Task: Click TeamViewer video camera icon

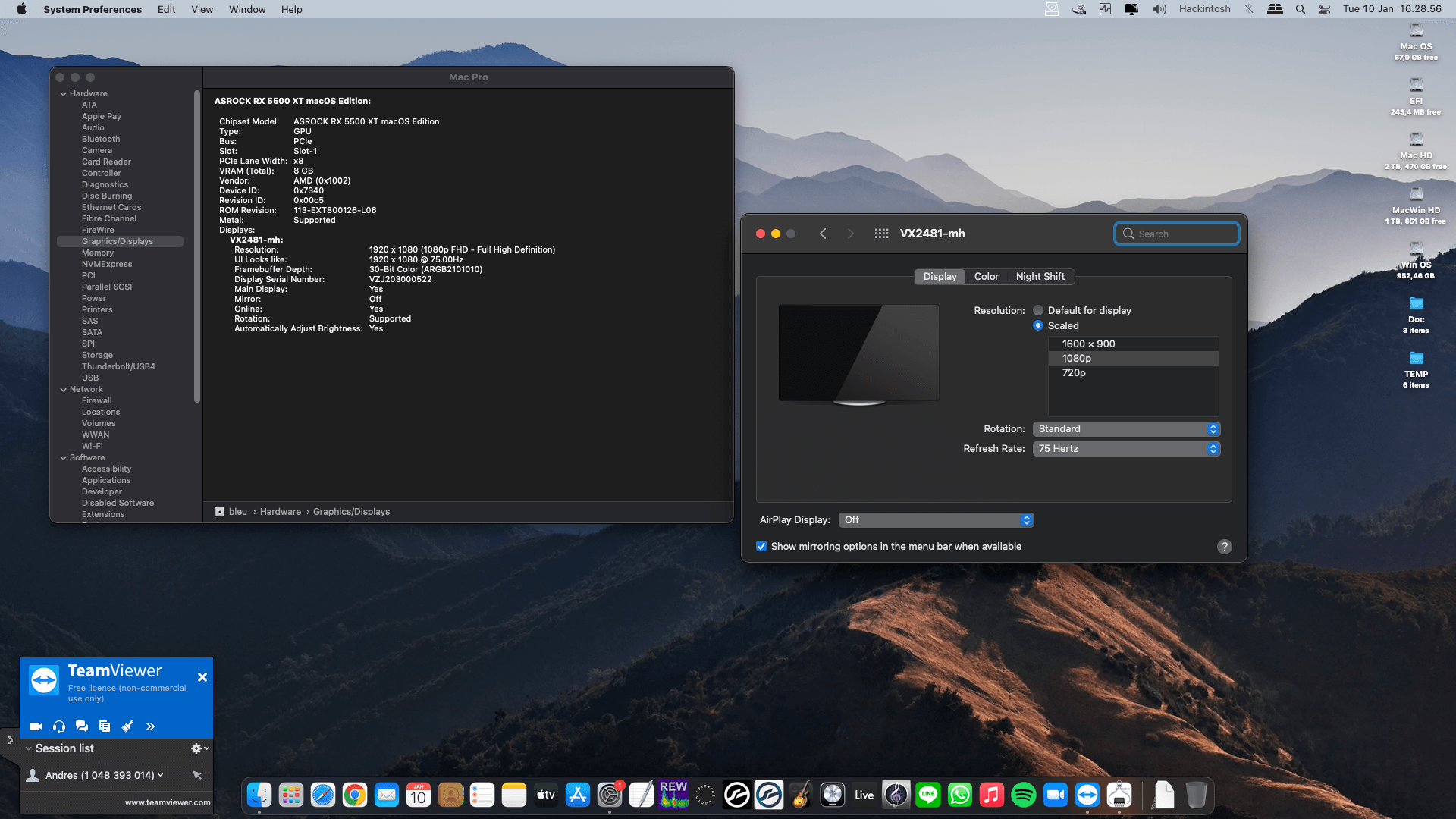Action: click(x=36, y=726)
